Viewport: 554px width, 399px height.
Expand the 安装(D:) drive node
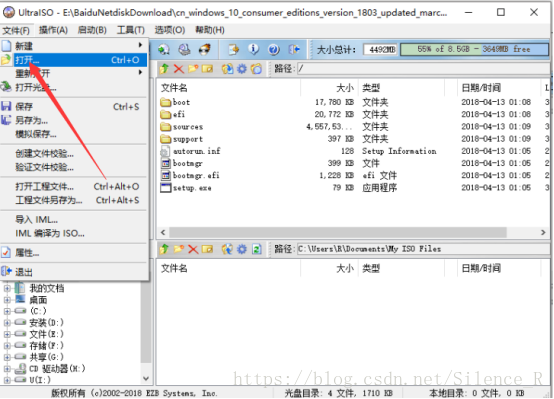pyautogui.click(x=7, y=323)
